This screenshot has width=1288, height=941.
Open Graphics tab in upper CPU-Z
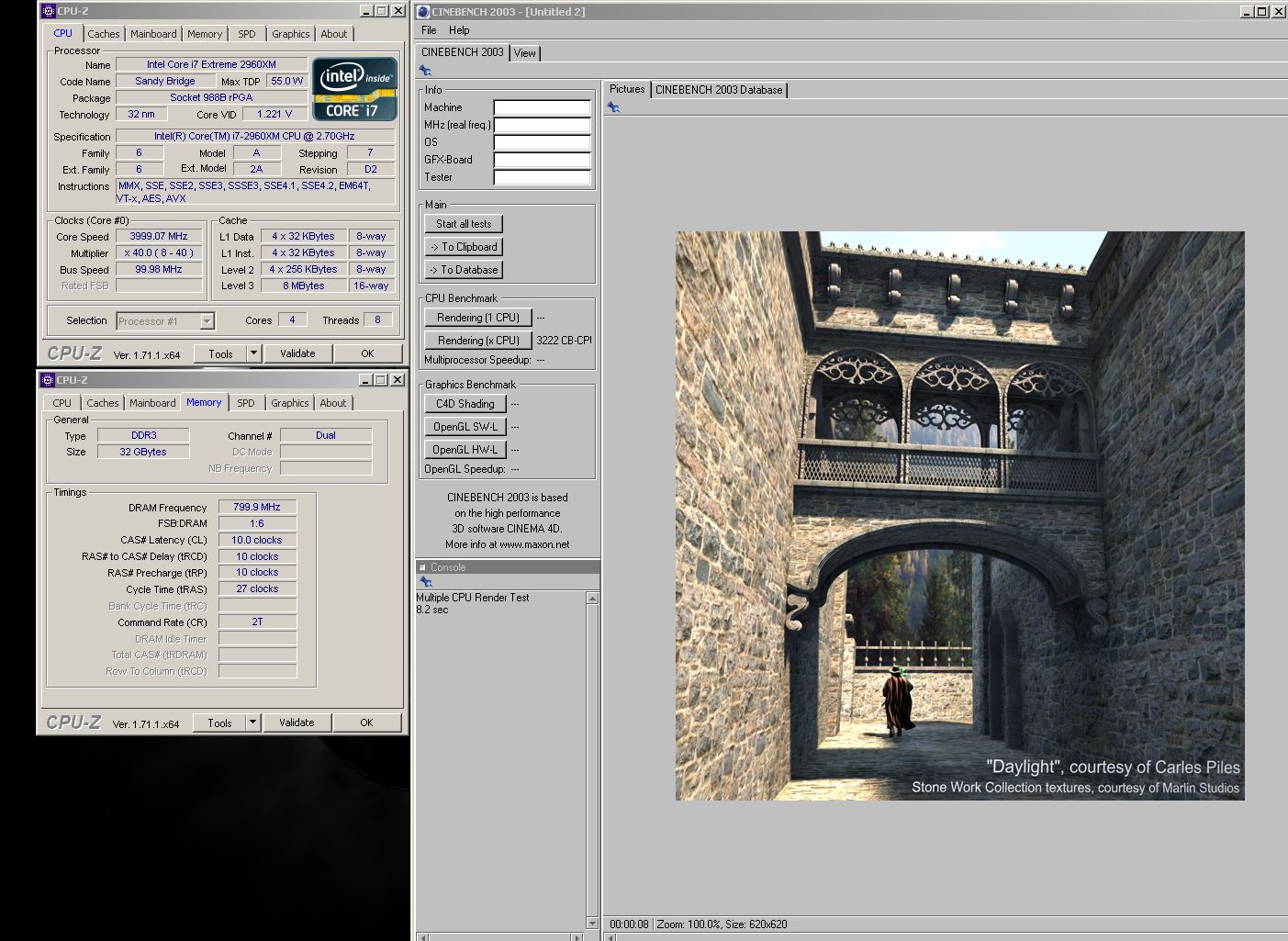click(291, 34)
